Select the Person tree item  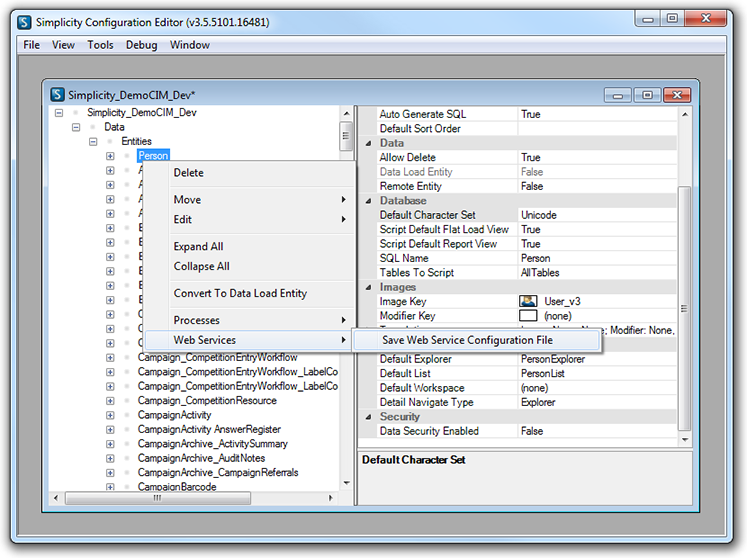[153, 156]
